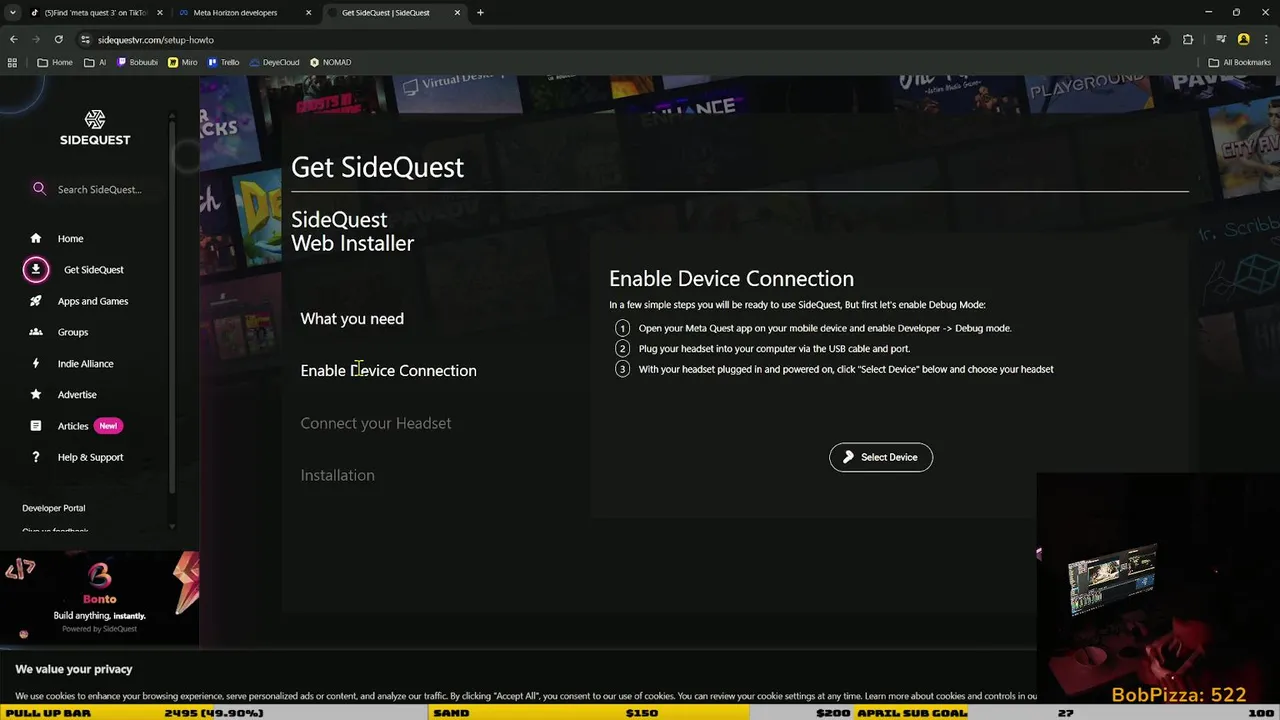
Task: Open Home in the sidebar menu
Action: point(70,238)
